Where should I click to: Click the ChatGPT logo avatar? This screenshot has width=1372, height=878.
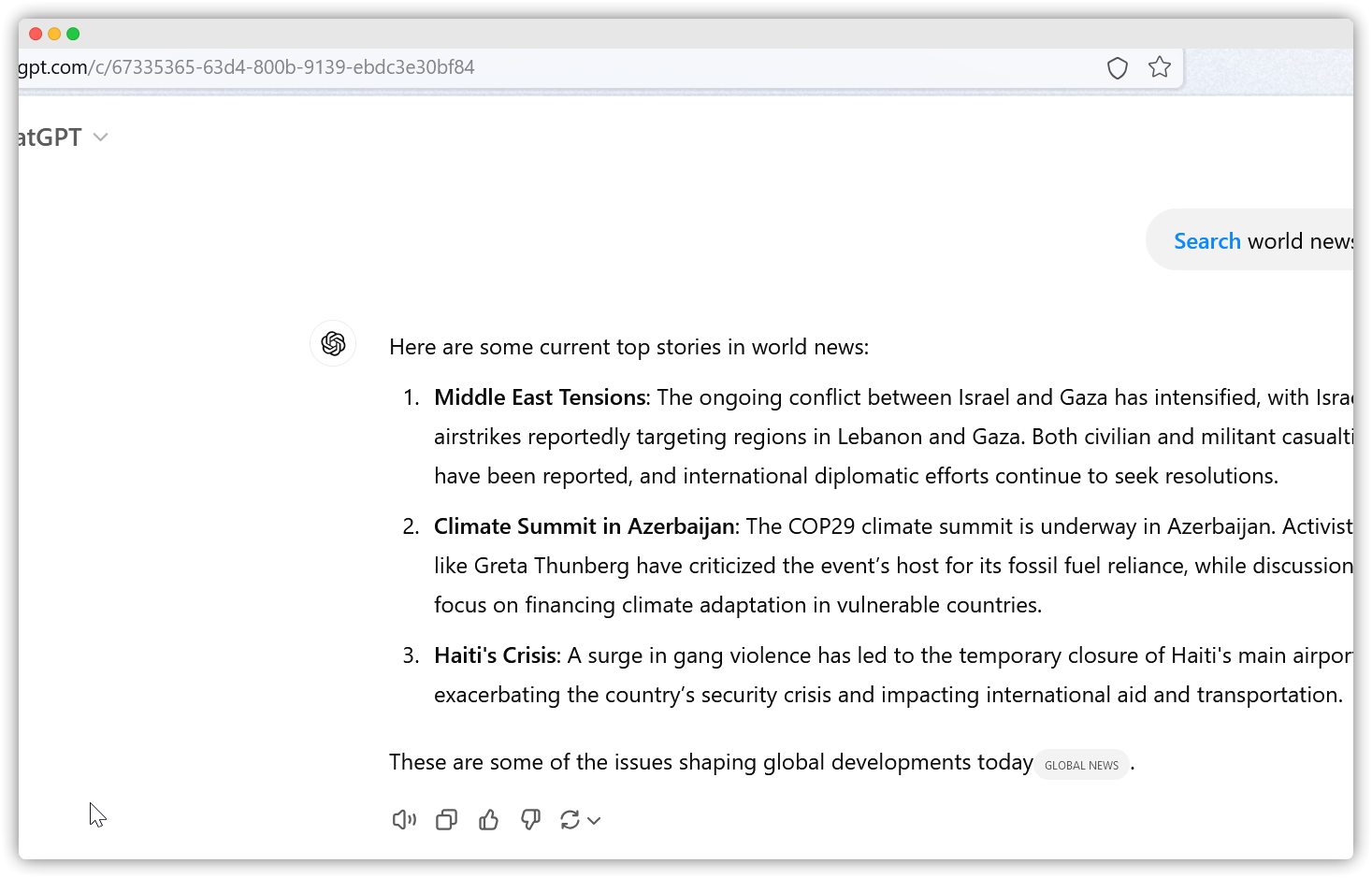(x=333, y=343)
